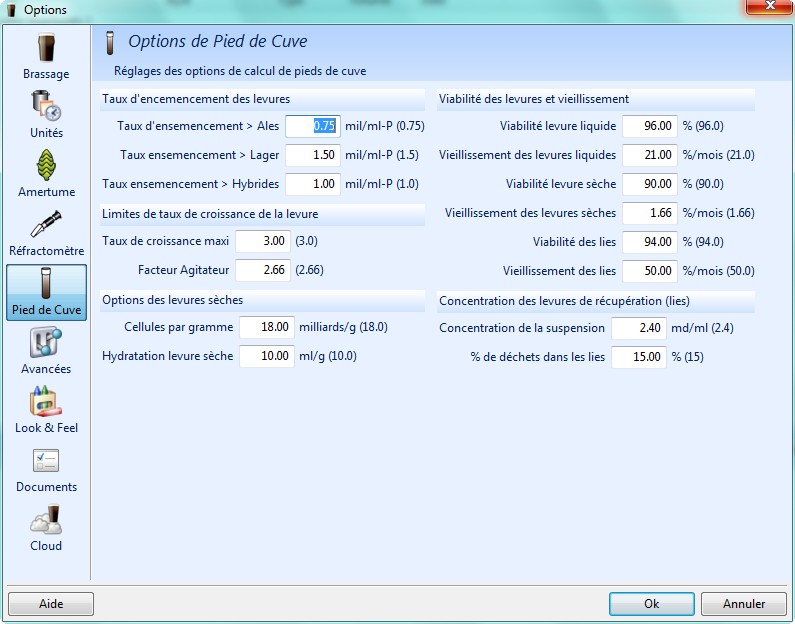Viewport: 795px width, 624px height.
Task: Select the Concentration de la suspension field
Action: 638,328
